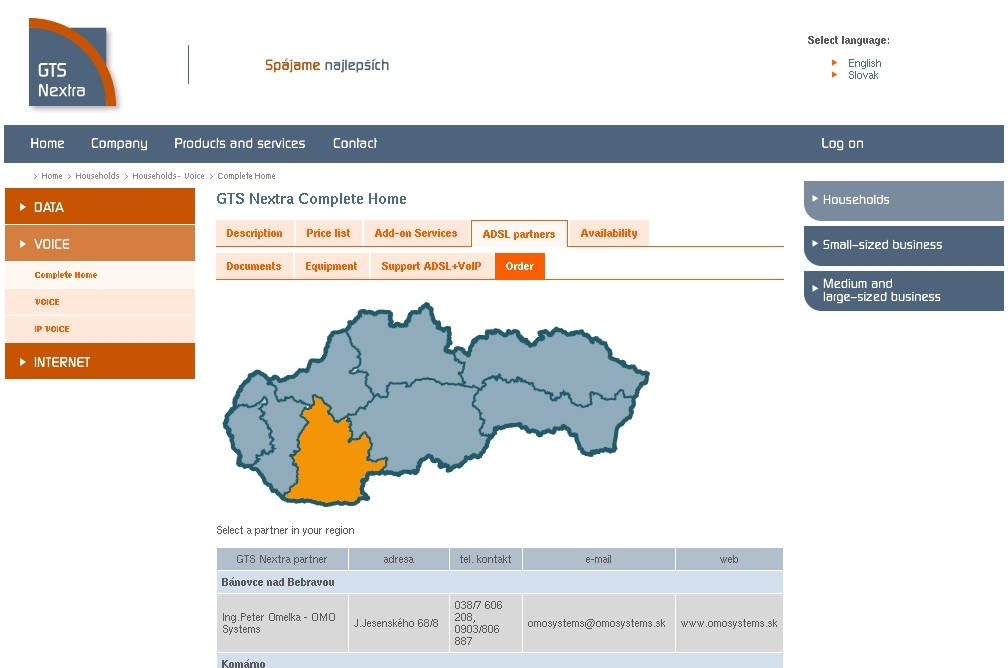Open the Contact menu item
The image size is (1008, 668).
355,143
